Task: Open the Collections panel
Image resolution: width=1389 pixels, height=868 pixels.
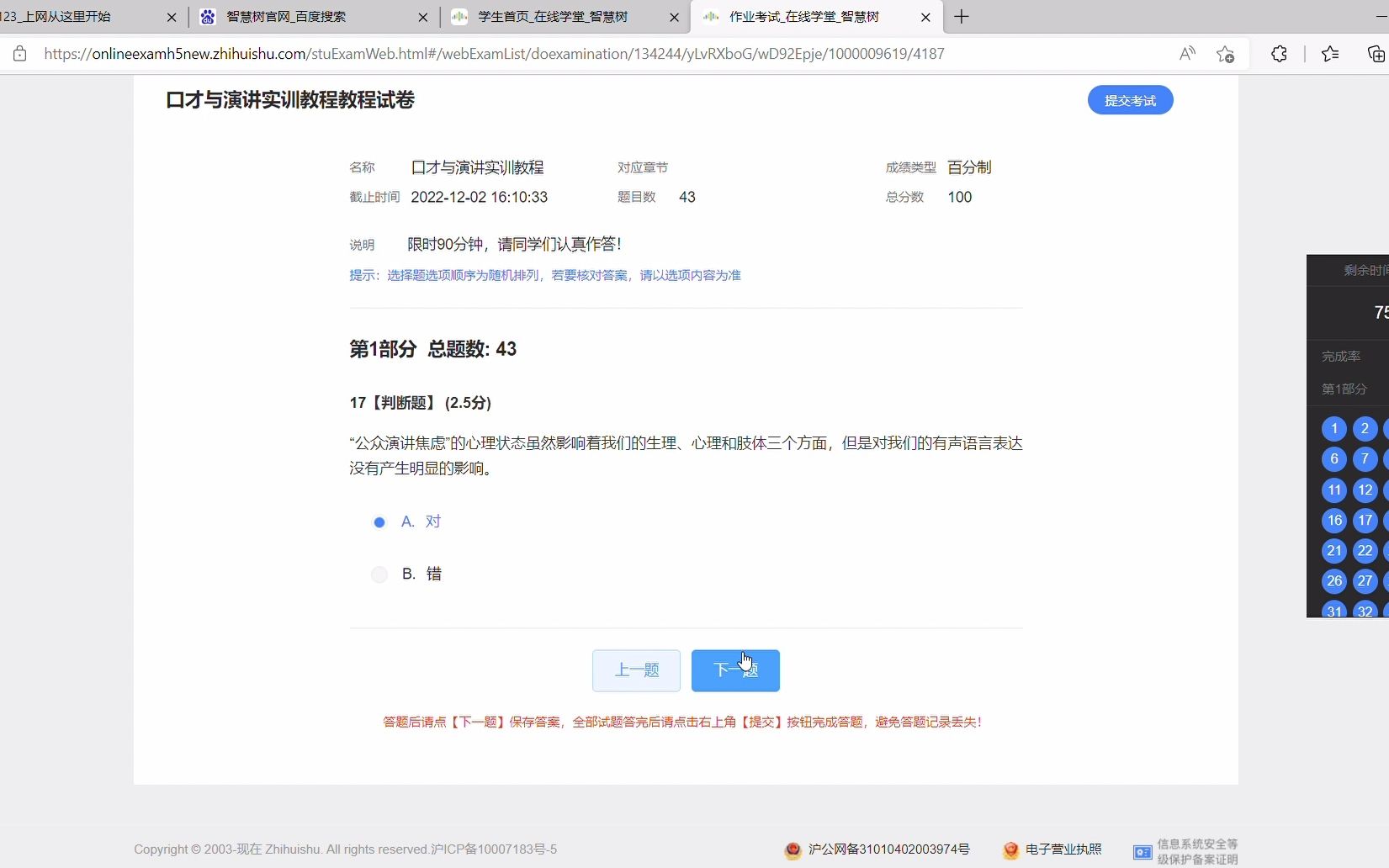Action: tap(1376, 54)
